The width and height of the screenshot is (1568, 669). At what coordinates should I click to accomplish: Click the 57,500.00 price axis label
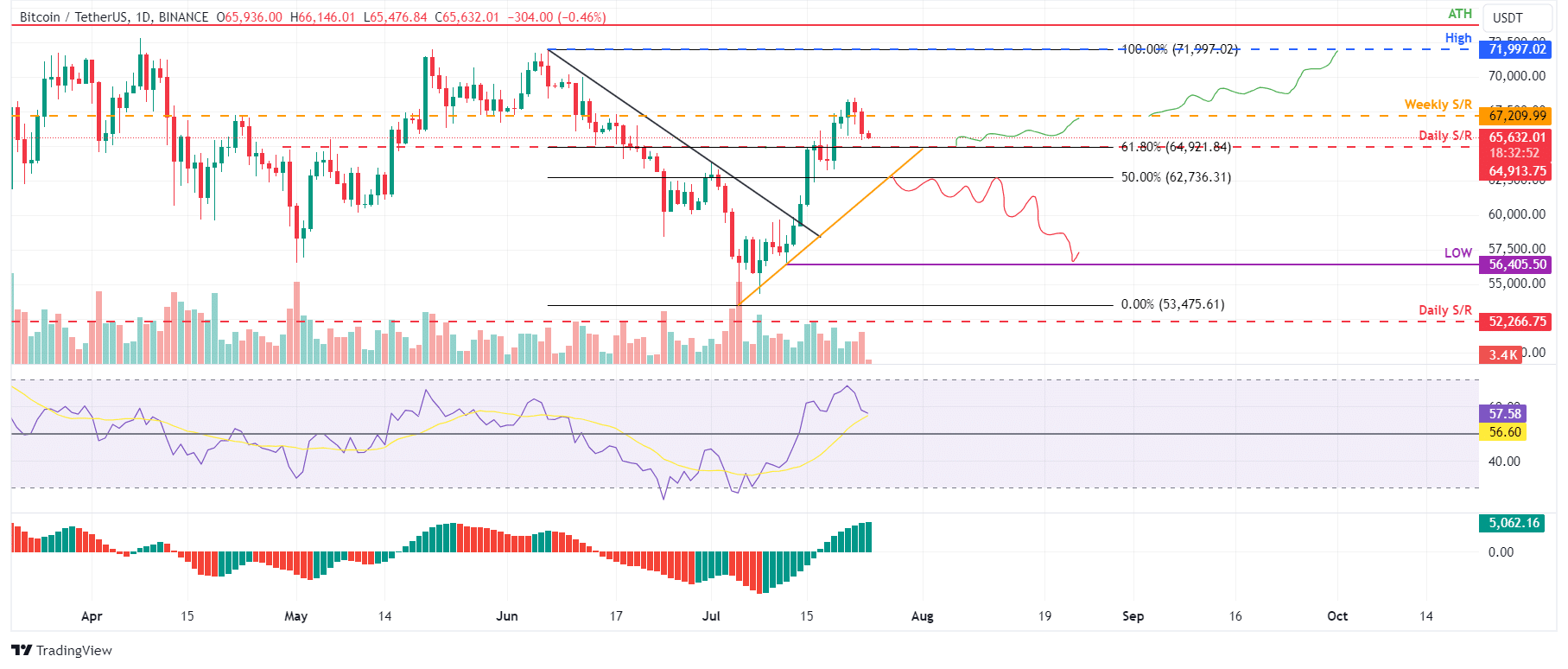(x=1517, y=249)
